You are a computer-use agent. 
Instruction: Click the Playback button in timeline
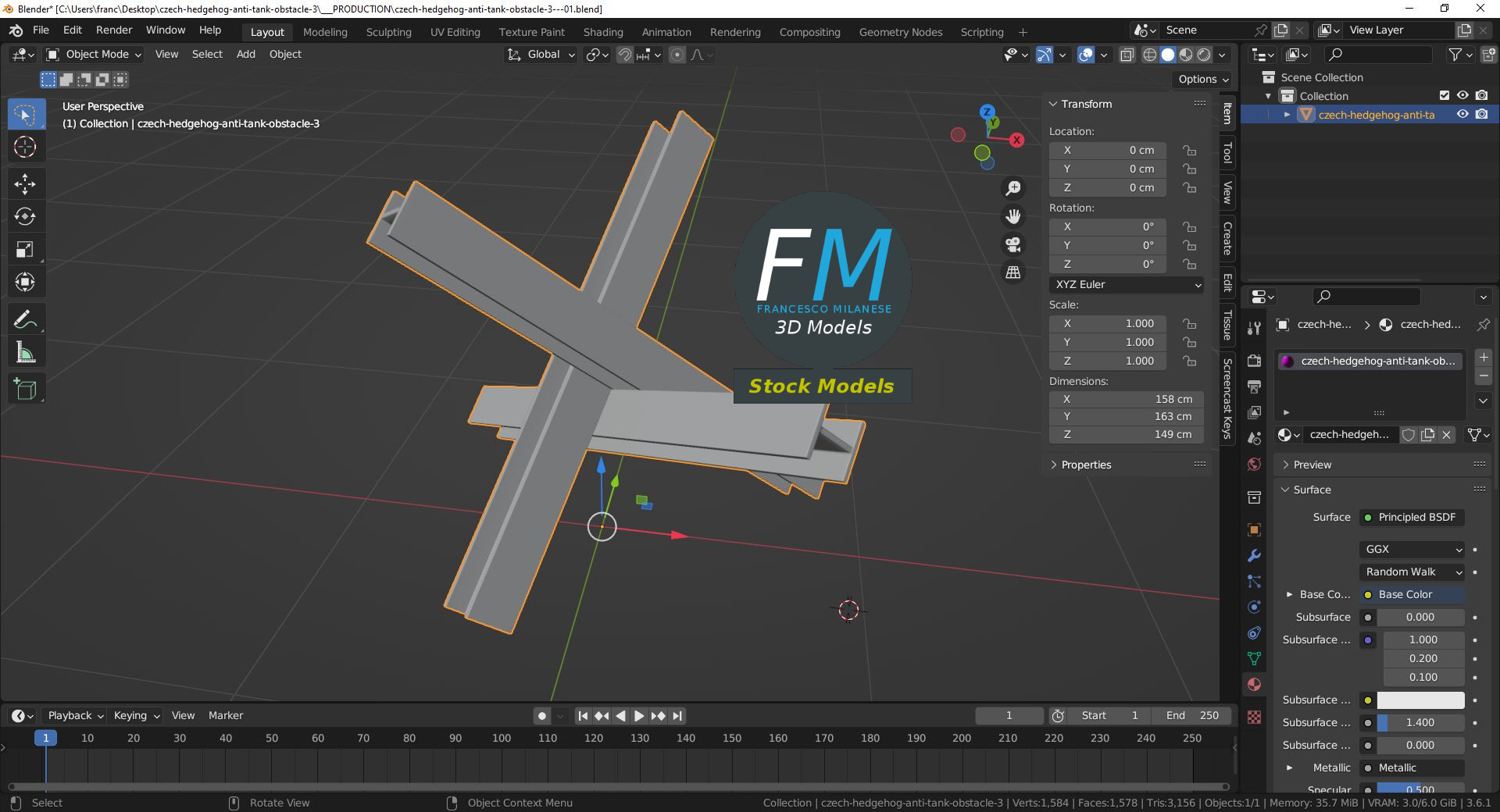(x=76, y=715)
